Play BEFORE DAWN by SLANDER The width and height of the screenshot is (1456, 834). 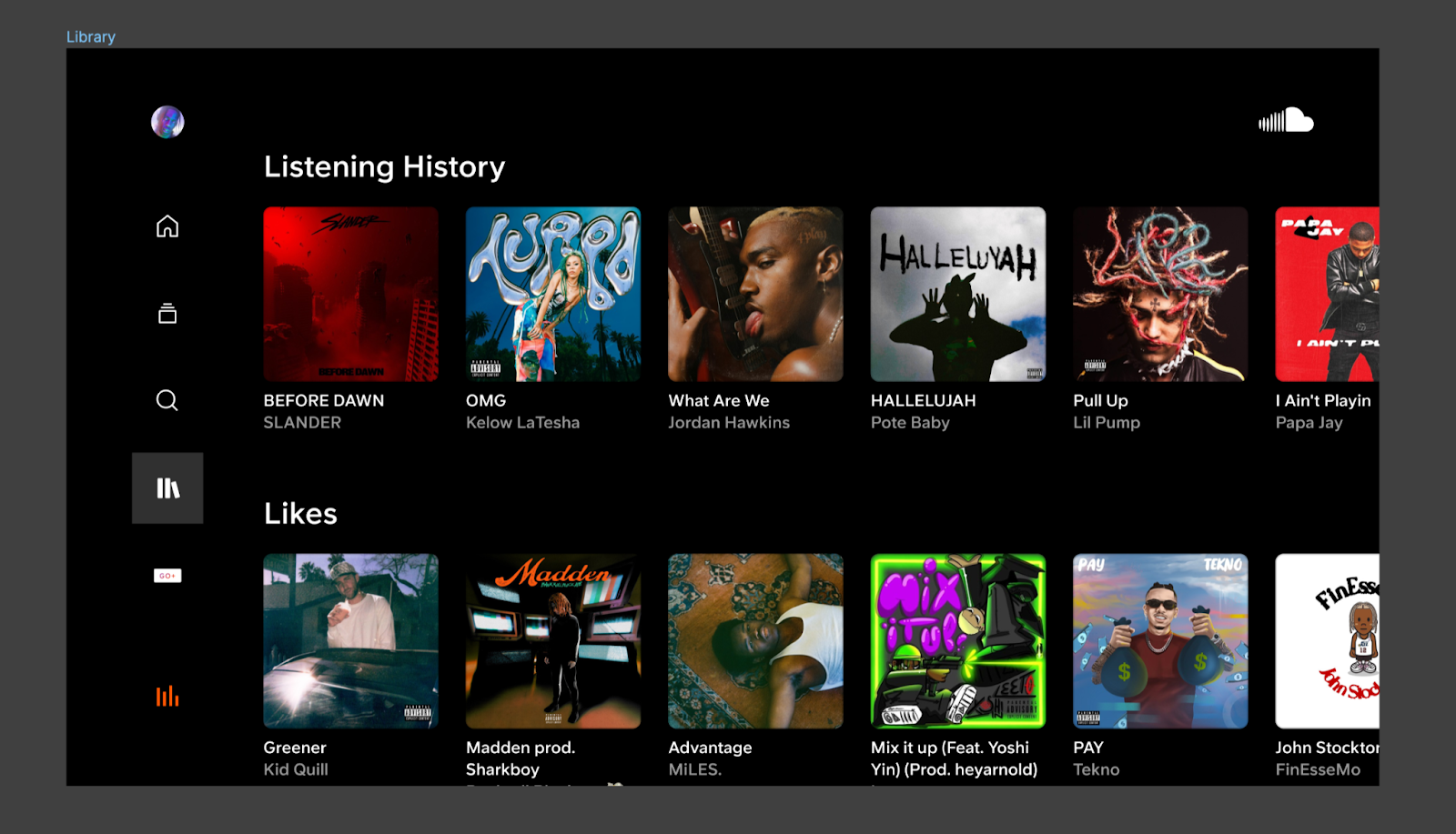pos(350,294)
